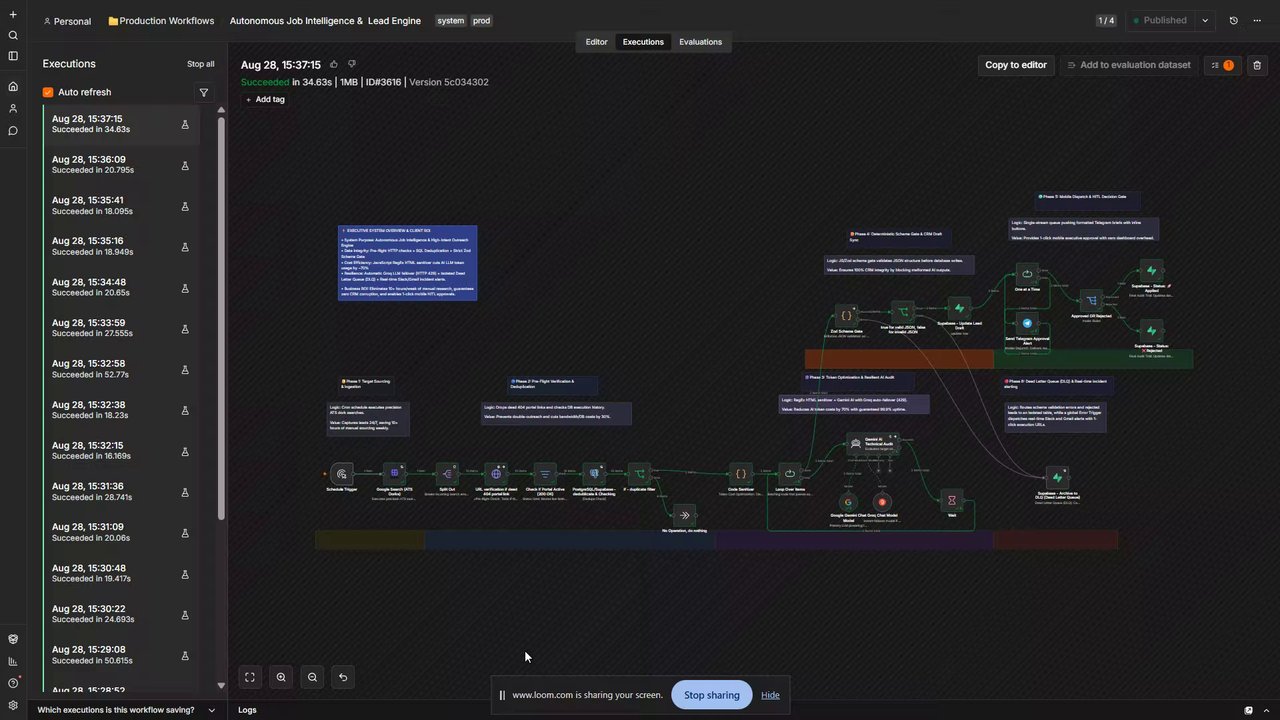
Task: Click the flask icon on 15:30:48 execution
Action: (185, 574)
